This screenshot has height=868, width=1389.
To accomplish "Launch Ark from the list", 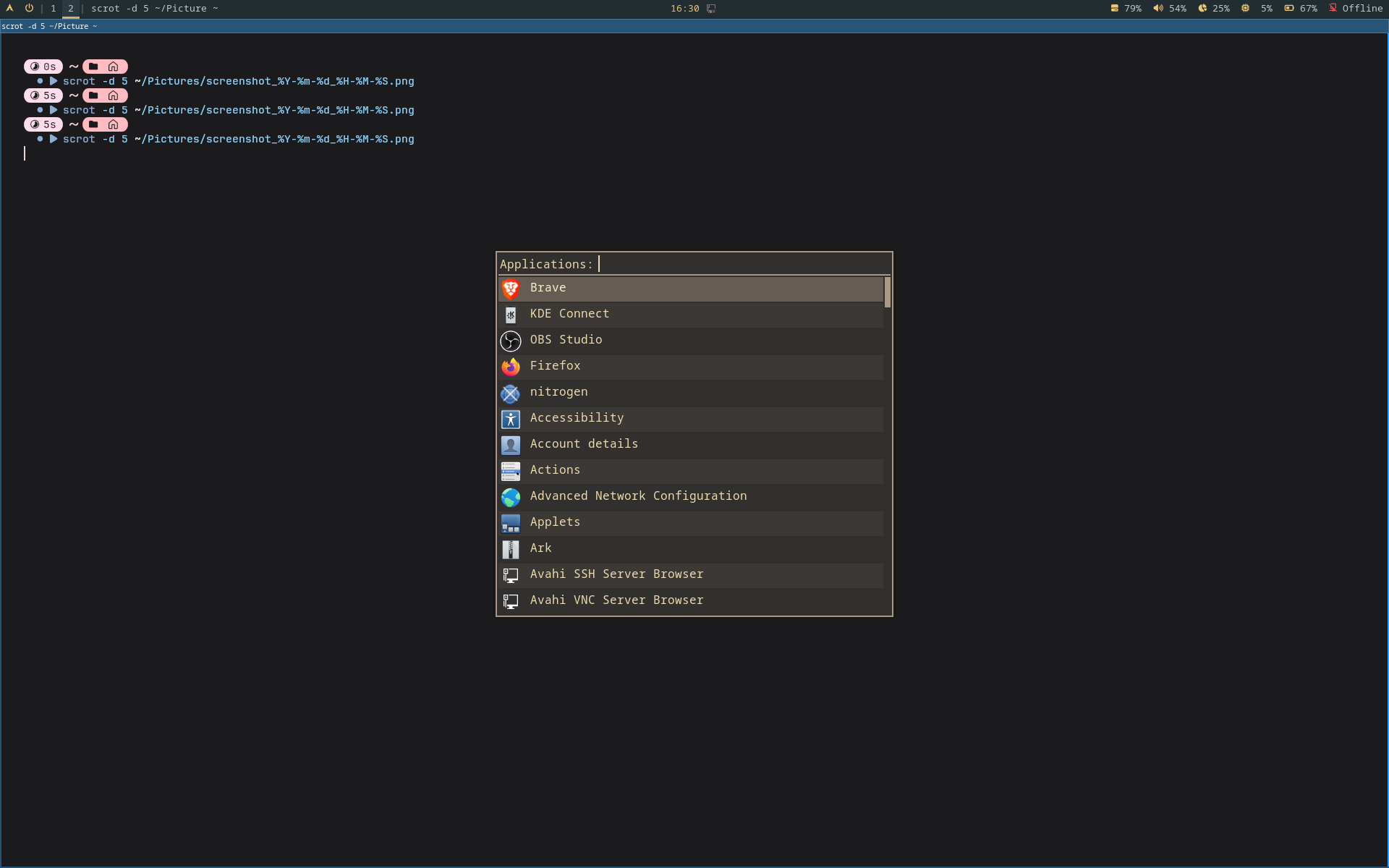I will (x=691, y=549).
